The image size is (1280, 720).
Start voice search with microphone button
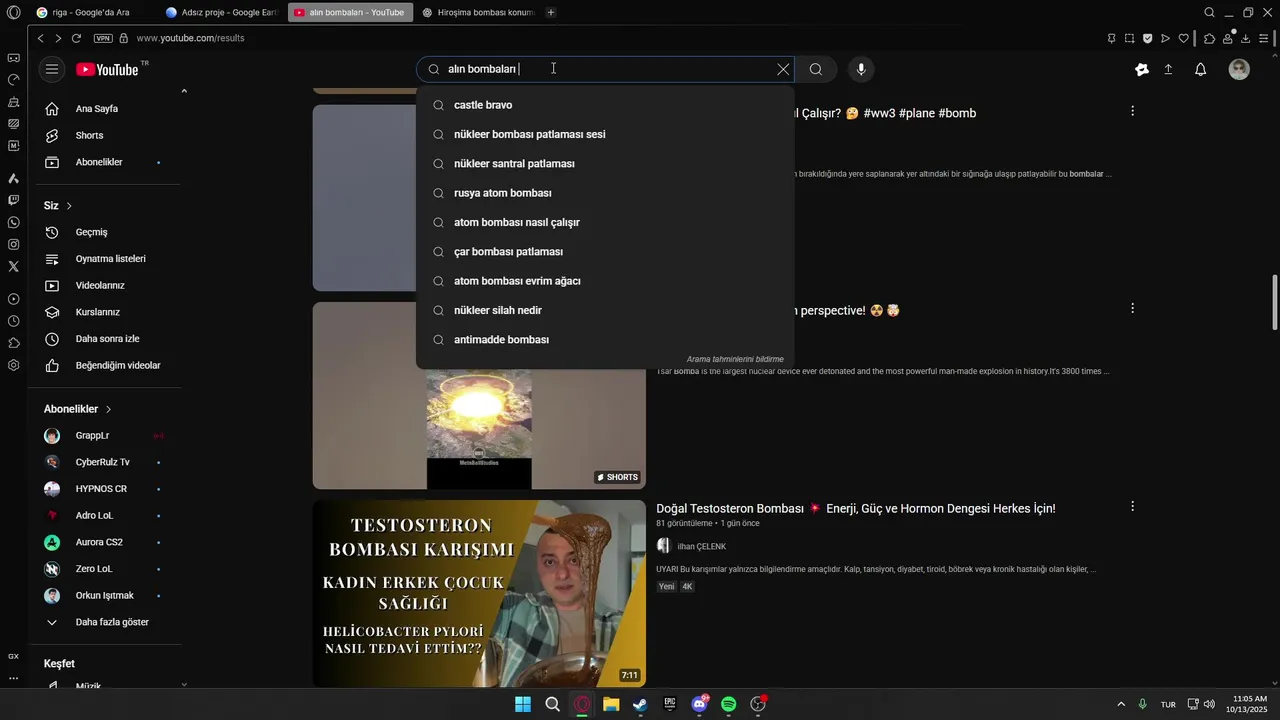[x=861, y=69]
